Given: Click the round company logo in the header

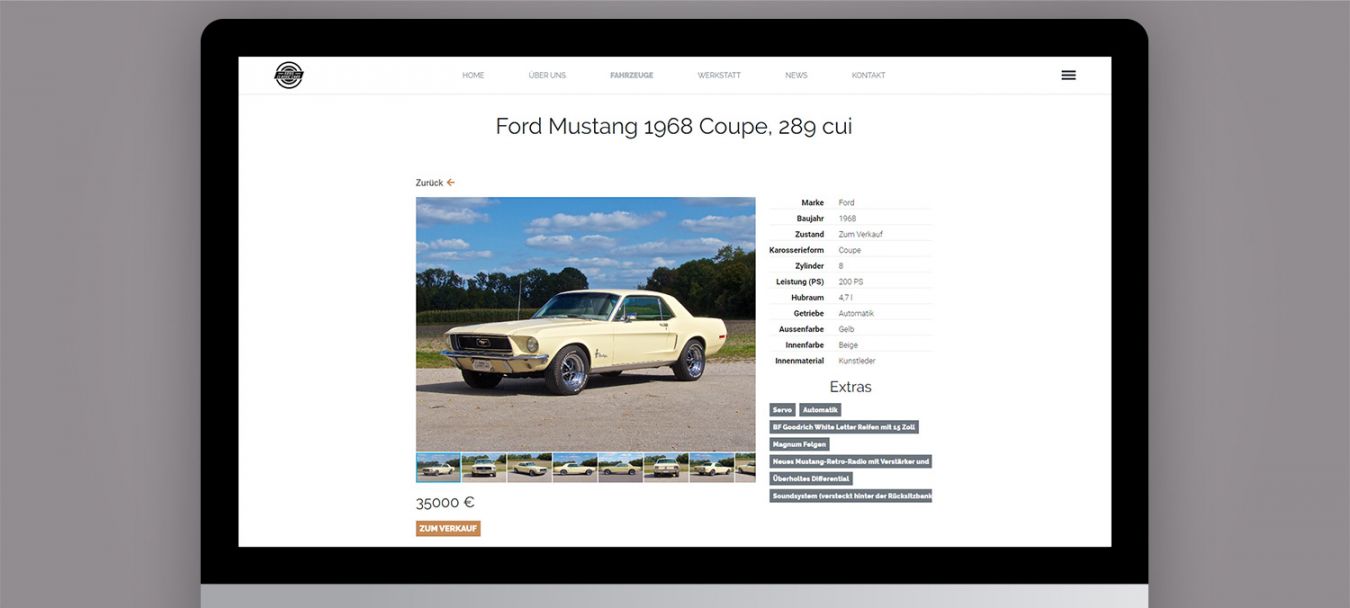Looking at the screenshot, I should coord(289,75).
